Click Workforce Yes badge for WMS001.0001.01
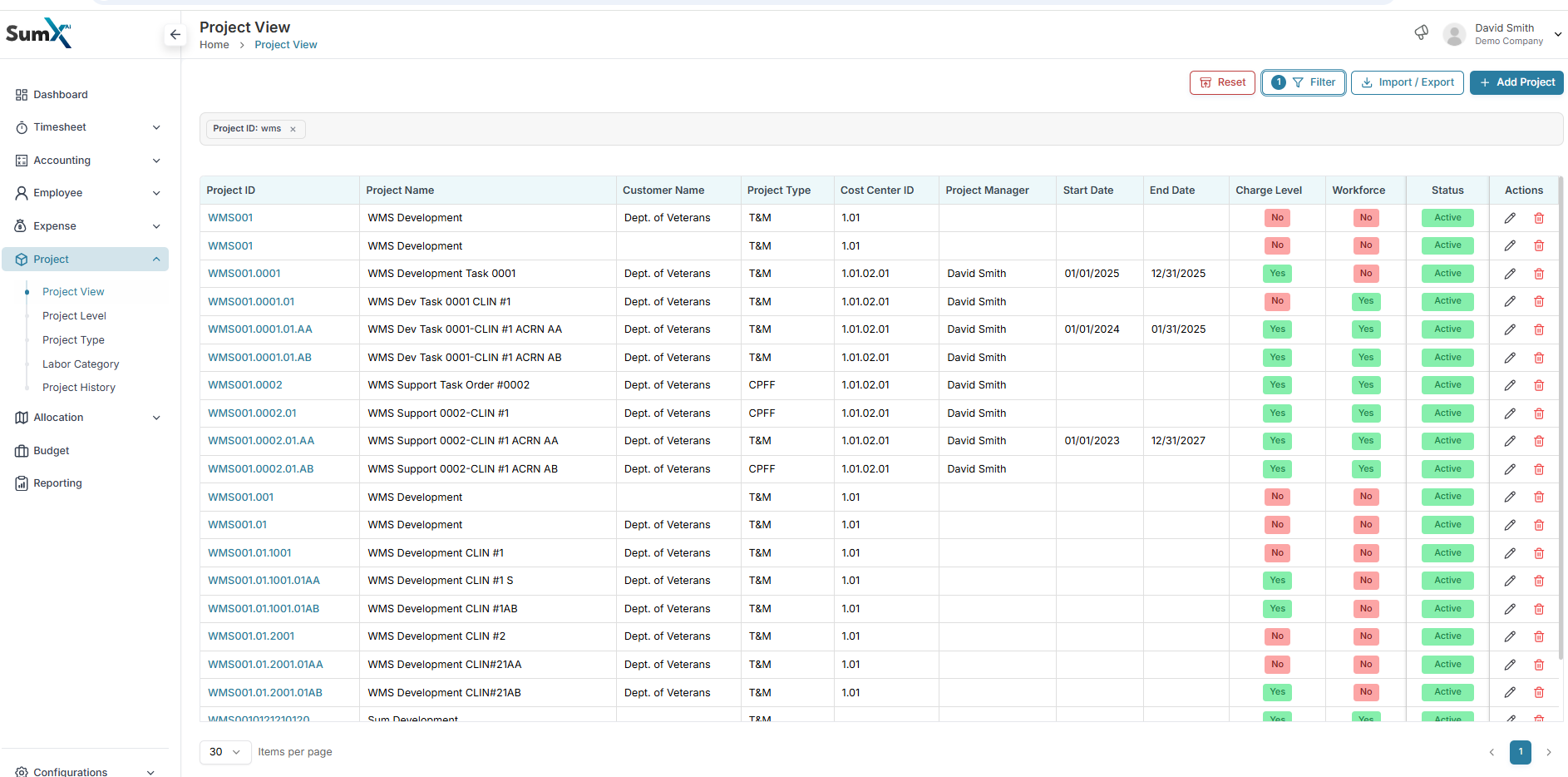This screenshot has width=1568, height=777. point(1366,301)
